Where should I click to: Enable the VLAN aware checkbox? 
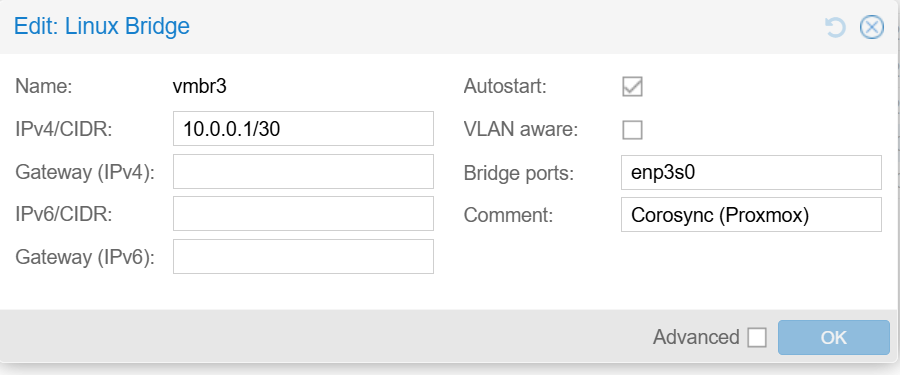point(633,130)
